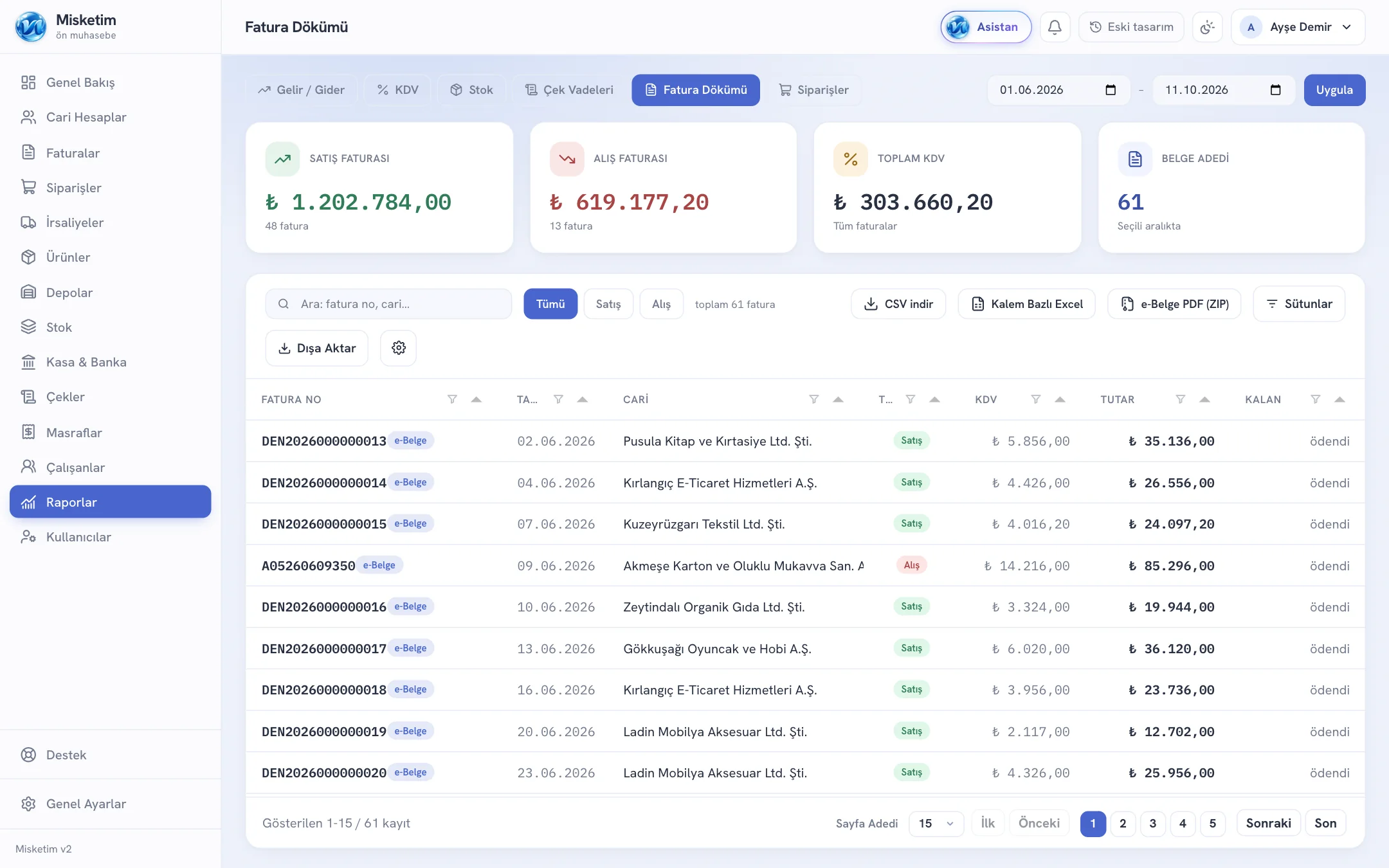
Task: Click filter icon in Fatura No column
Action: pos(452,399)
